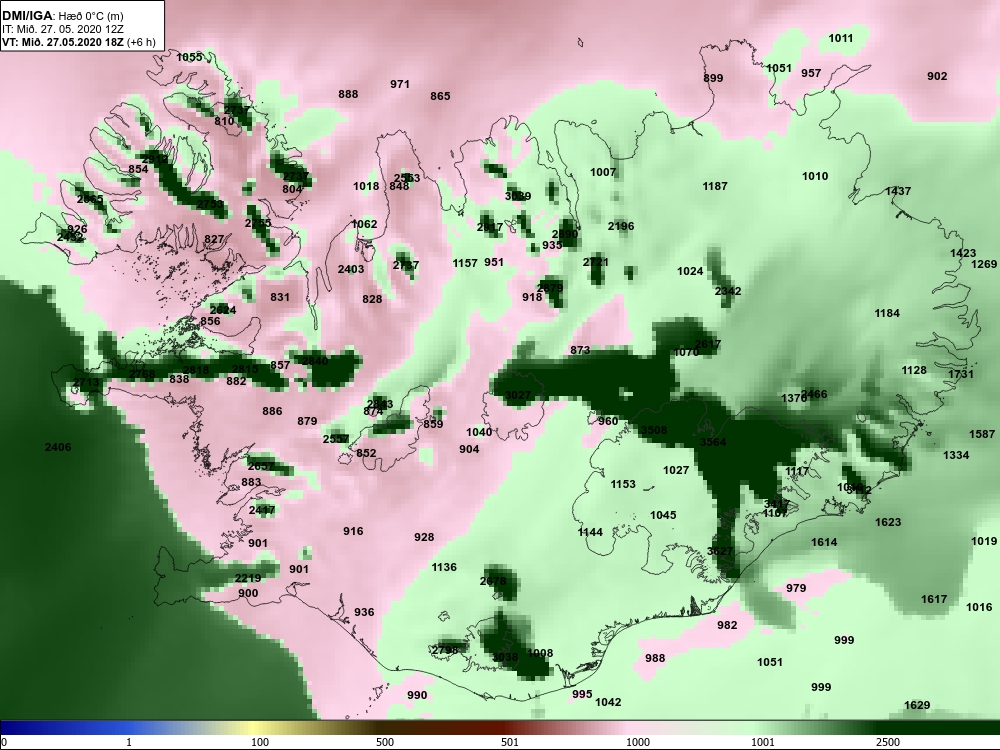This screenshot has width=1000, height=750.
Task: Click the map value 1011
Action: (841, 38)
